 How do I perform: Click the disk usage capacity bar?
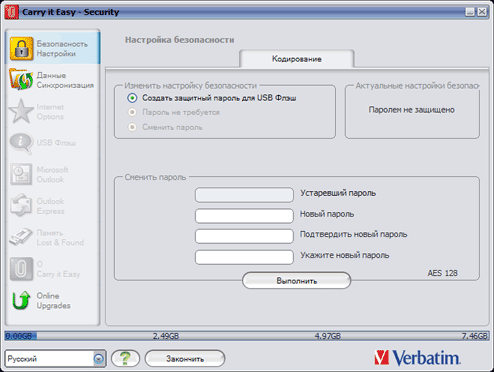[247, 336]
